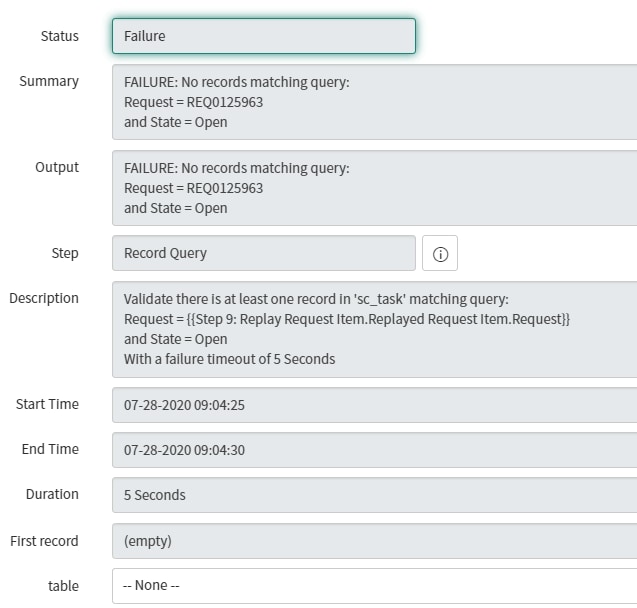Select the Step field showing Record Query
The image size is (637, 608).
click(263, 254)
